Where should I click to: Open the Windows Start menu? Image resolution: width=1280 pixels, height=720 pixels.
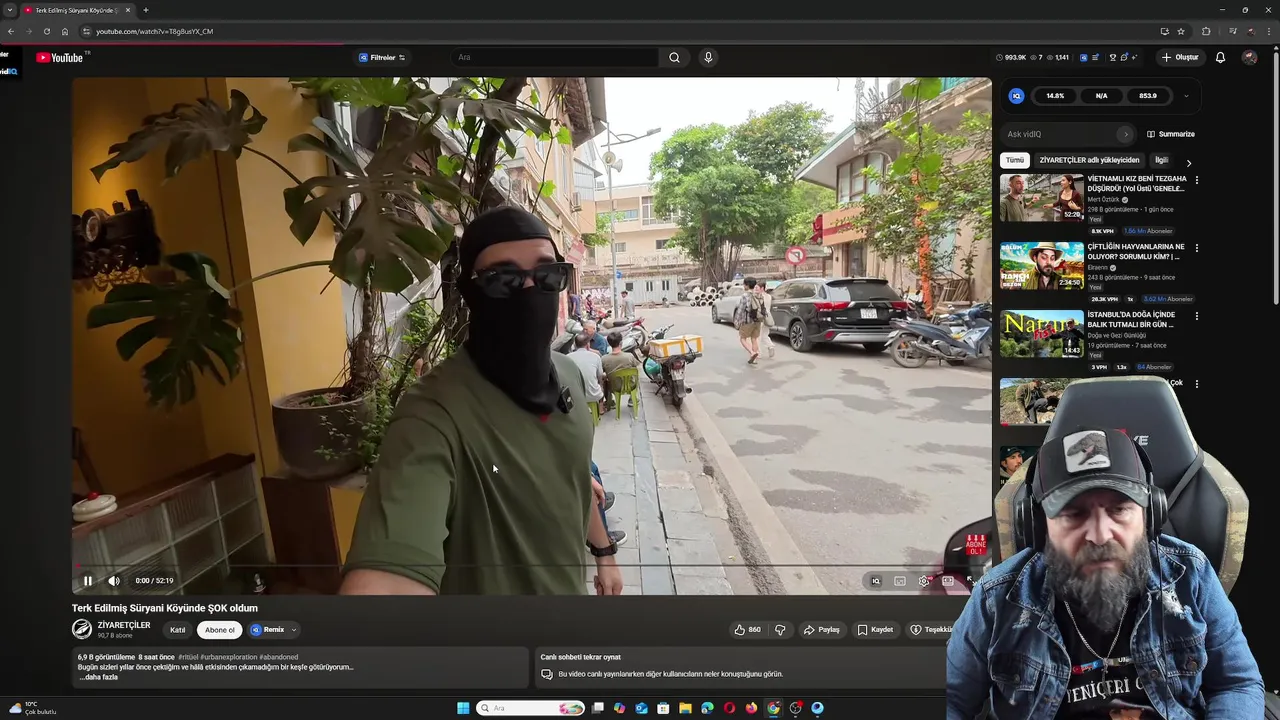pos(463,708)
